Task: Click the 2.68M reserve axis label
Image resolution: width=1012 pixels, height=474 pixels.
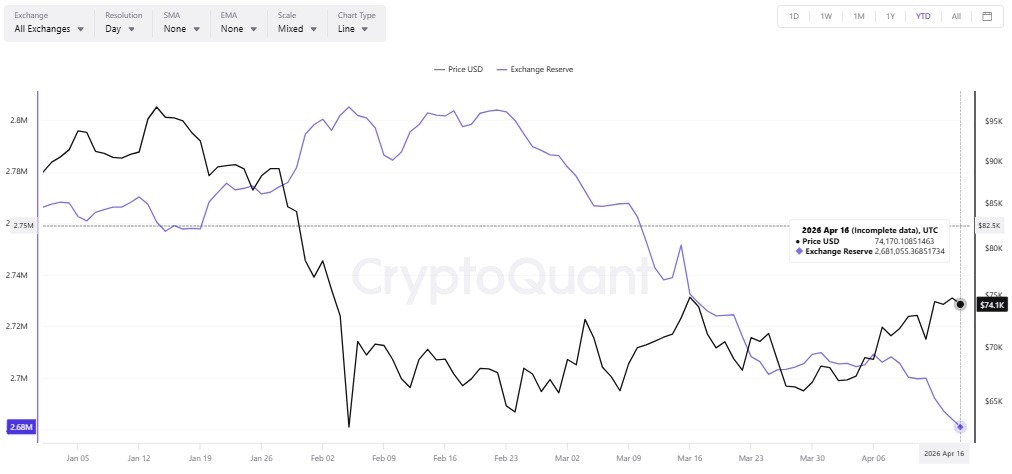Action: tap(21, 427)
